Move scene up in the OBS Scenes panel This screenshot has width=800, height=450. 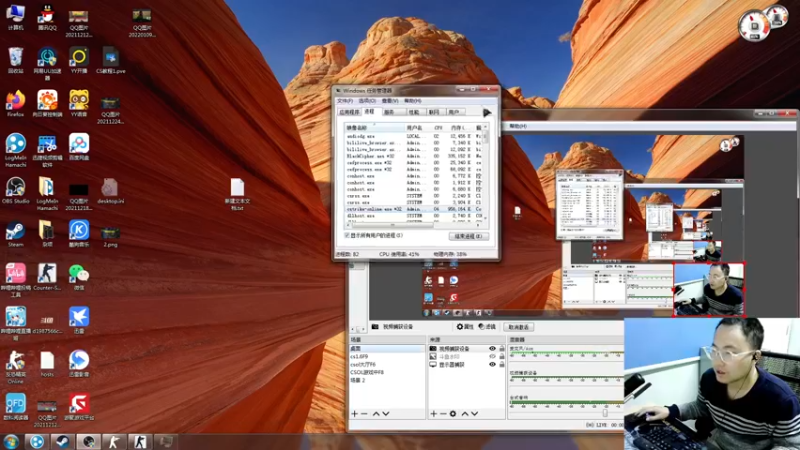click(x=376, y=414)
